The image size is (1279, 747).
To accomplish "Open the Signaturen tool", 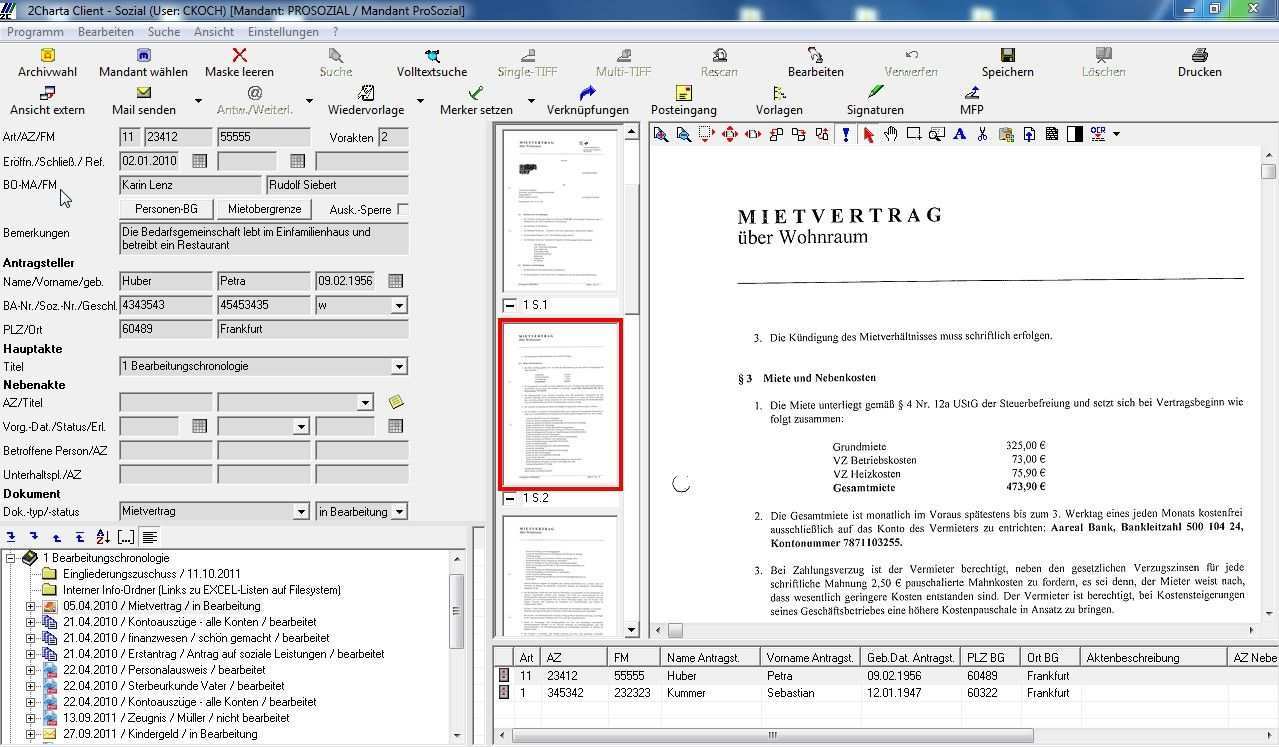I will pyautogui.click(x=875, y=94).
